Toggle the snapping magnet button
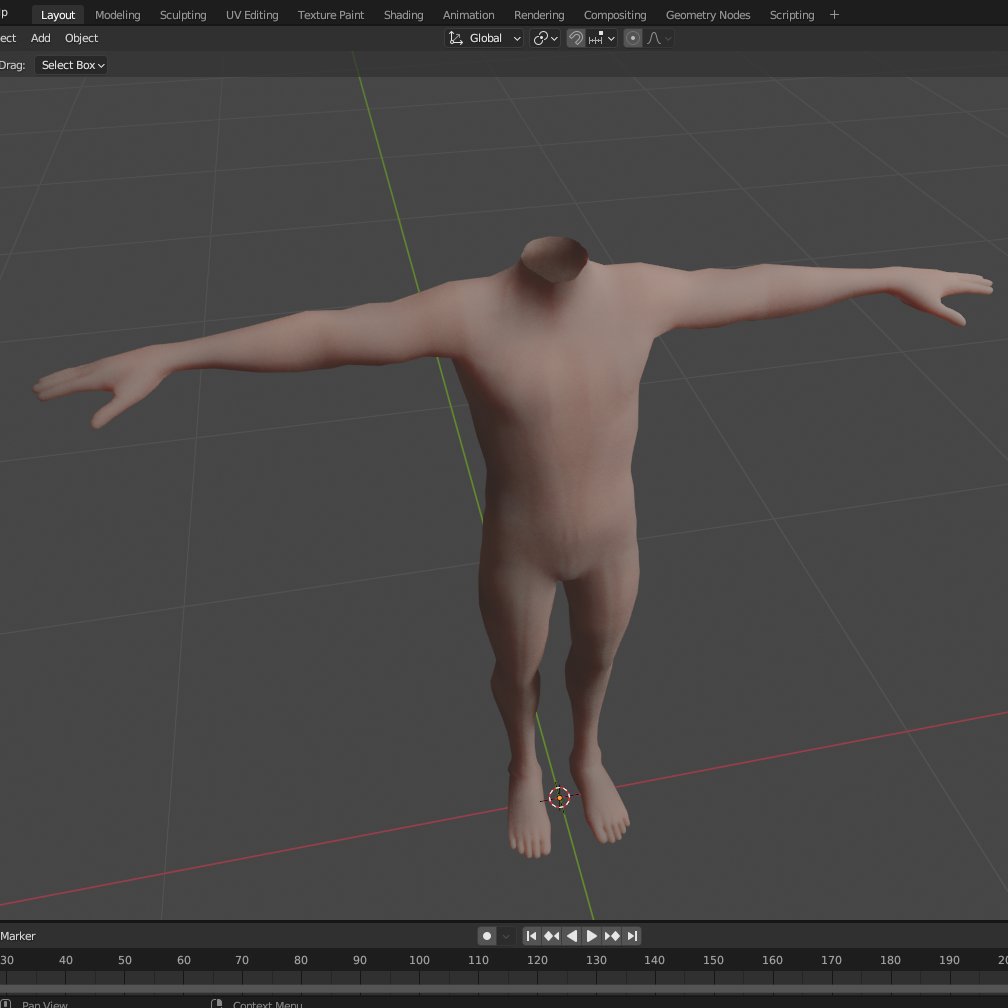 (x=575, y=39)
